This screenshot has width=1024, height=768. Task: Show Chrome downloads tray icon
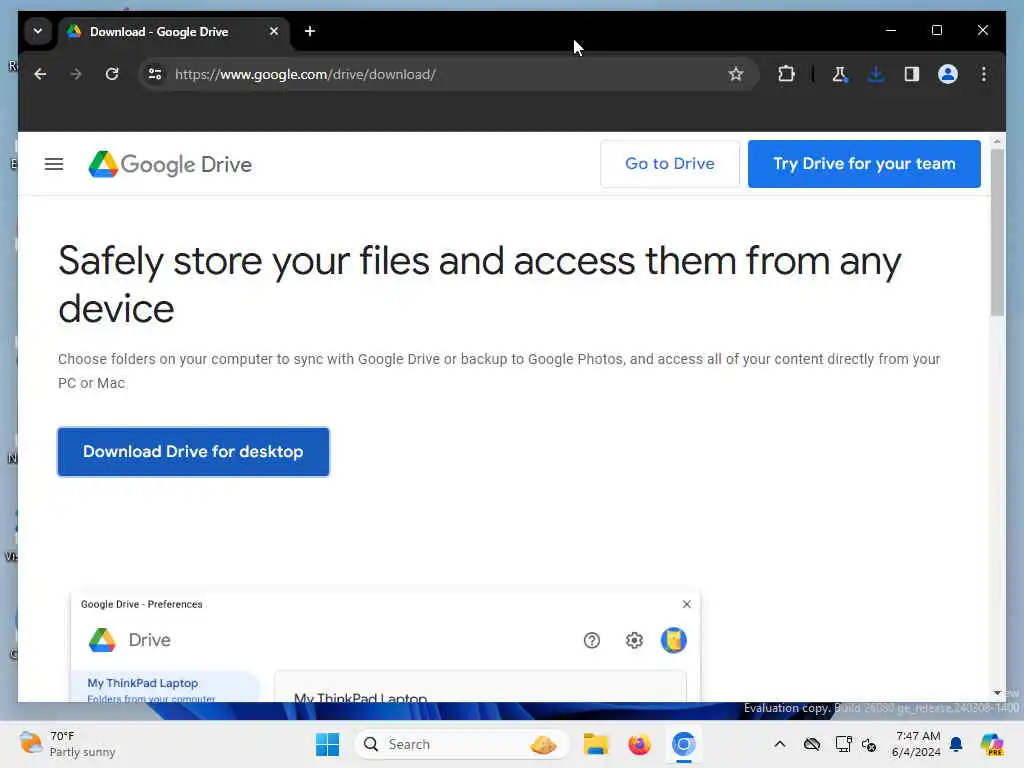(876, 74)
